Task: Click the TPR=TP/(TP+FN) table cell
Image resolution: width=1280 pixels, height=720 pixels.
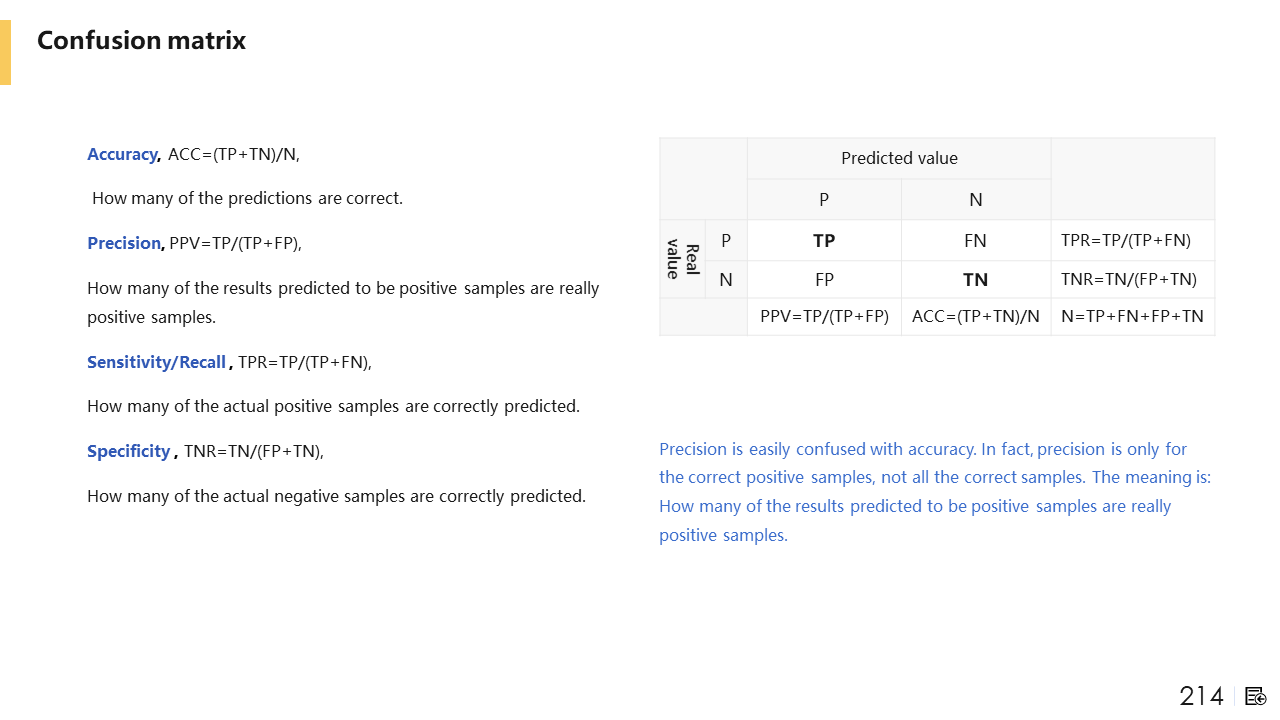Action: [1126, 241]
